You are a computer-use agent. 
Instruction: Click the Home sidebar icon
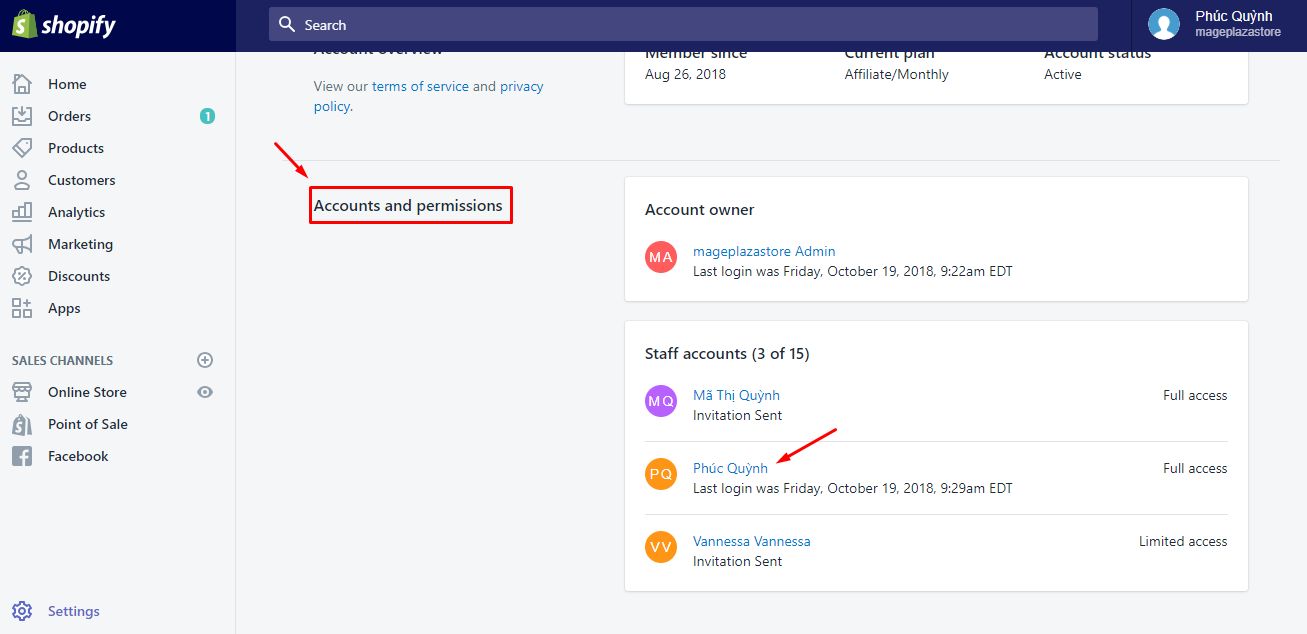point(22,84)
